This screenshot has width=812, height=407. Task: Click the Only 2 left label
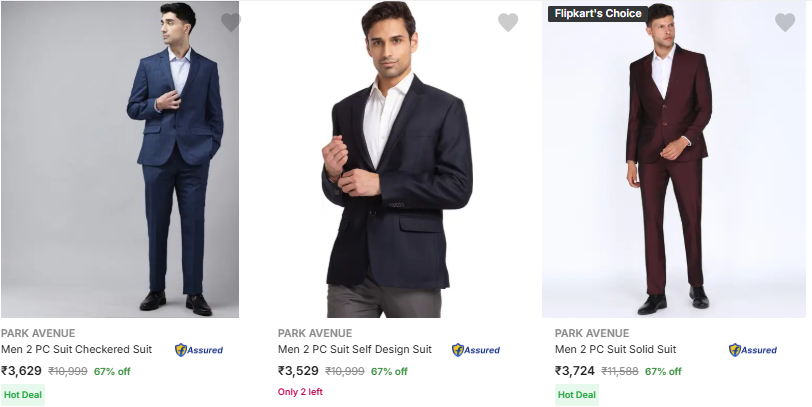[x=300, y=392]
